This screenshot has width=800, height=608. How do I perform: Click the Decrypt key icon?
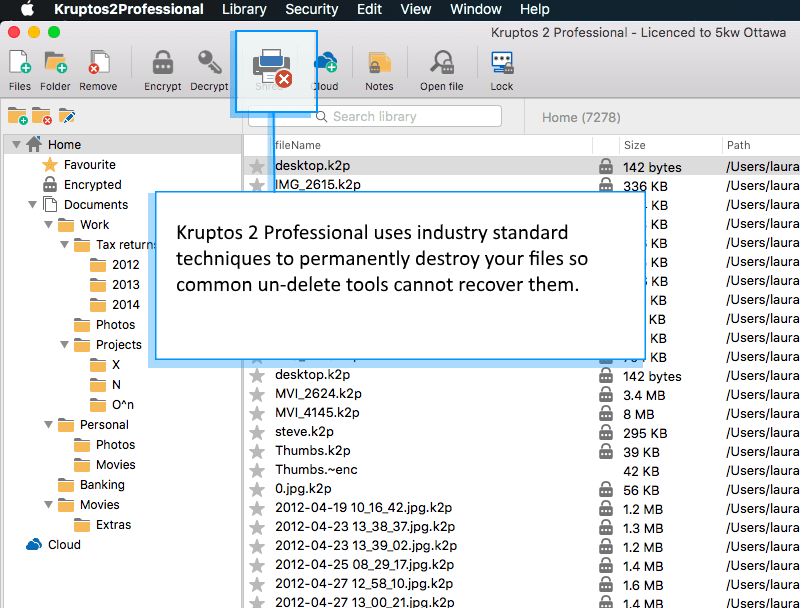(209, 64)
